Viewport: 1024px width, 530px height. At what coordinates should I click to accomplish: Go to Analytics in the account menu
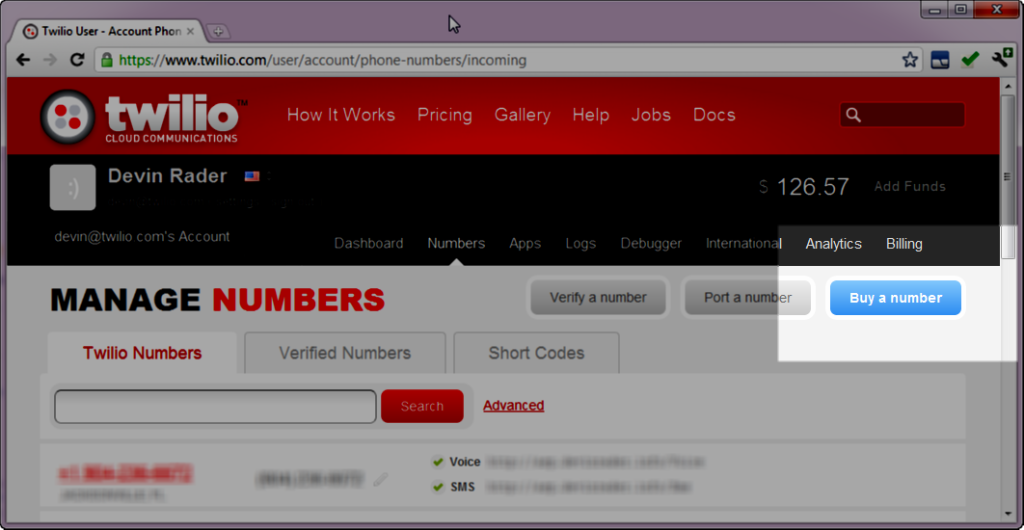(833, 244)
